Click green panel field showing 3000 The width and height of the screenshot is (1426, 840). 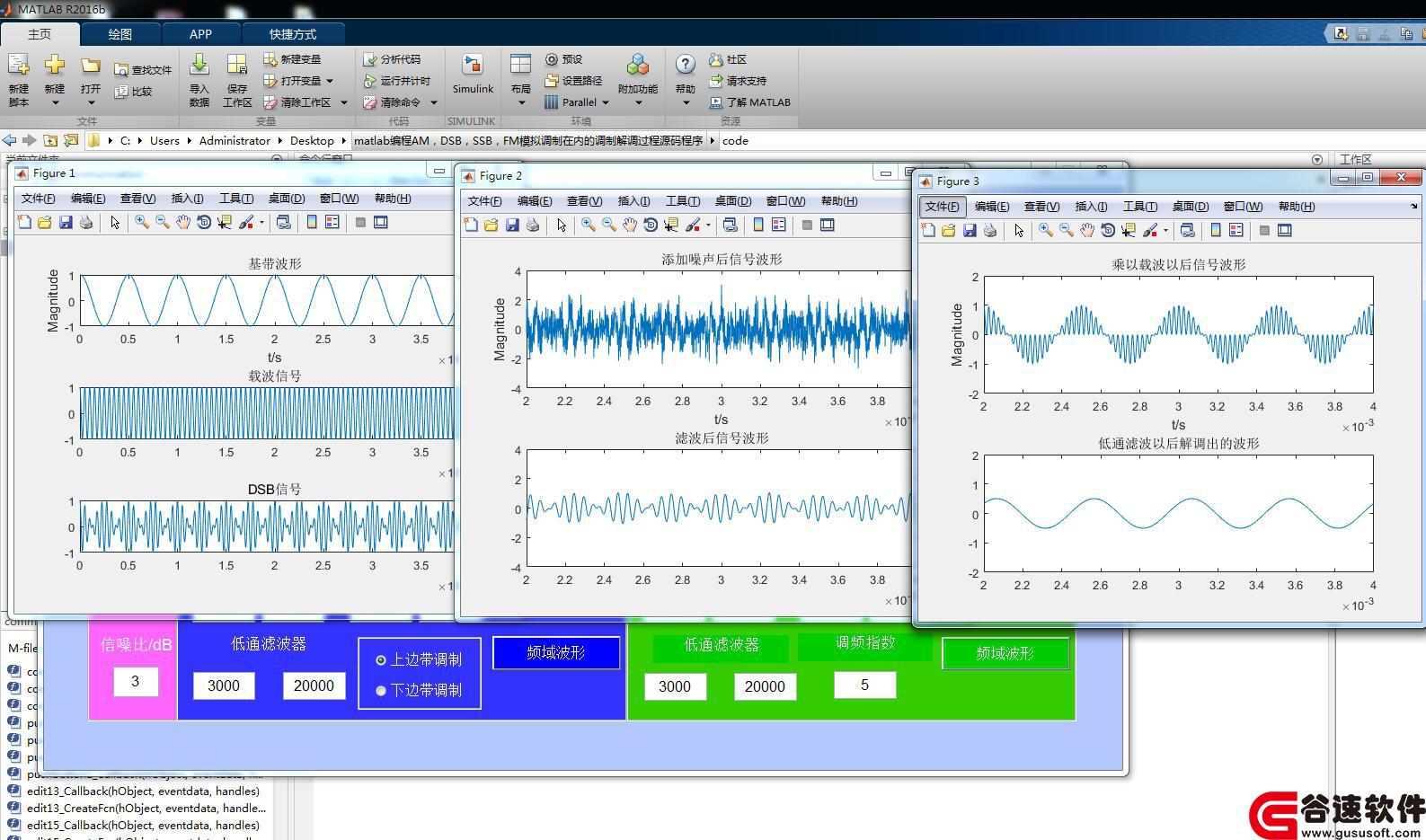coord(675,687)
